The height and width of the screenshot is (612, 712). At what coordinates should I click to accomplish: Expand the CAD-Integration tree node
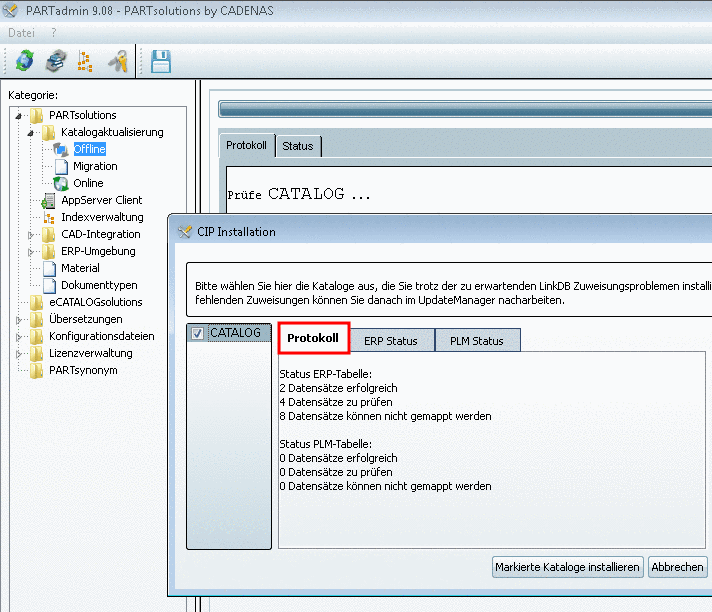tap(31, 235)
